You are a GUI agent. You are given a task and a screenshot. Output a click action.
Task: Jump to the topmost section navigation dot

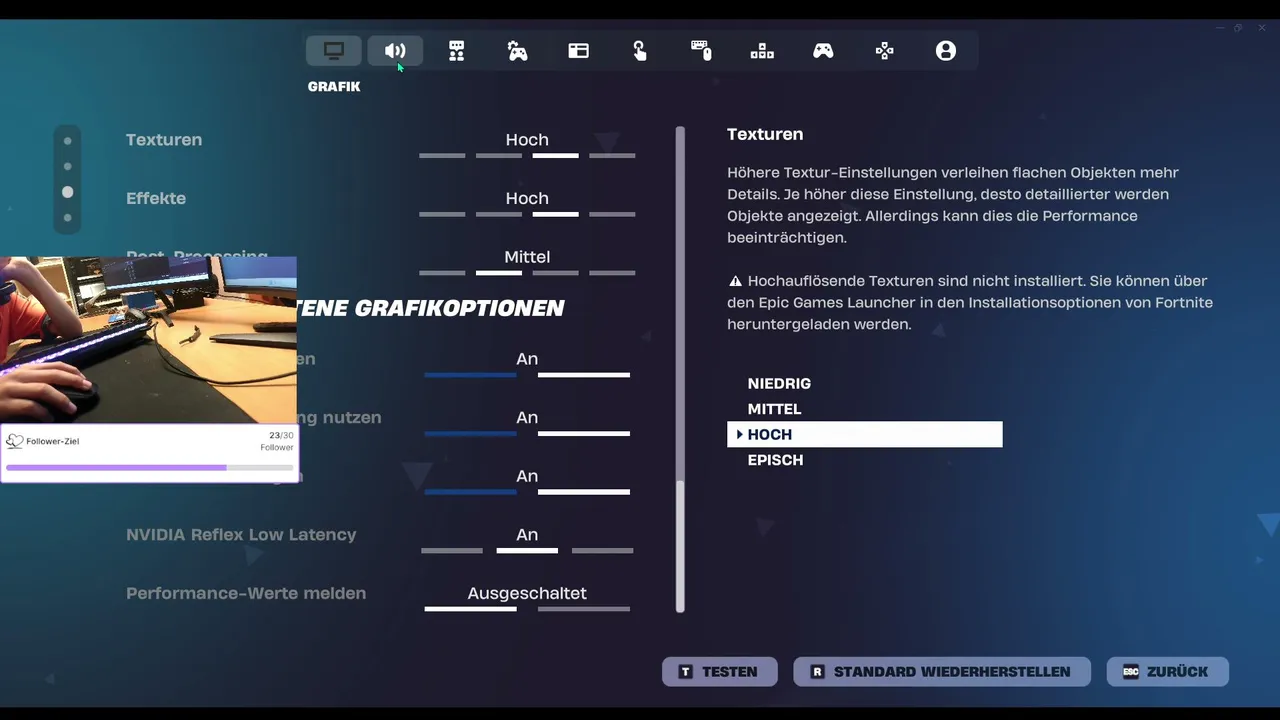coord(68,141)
